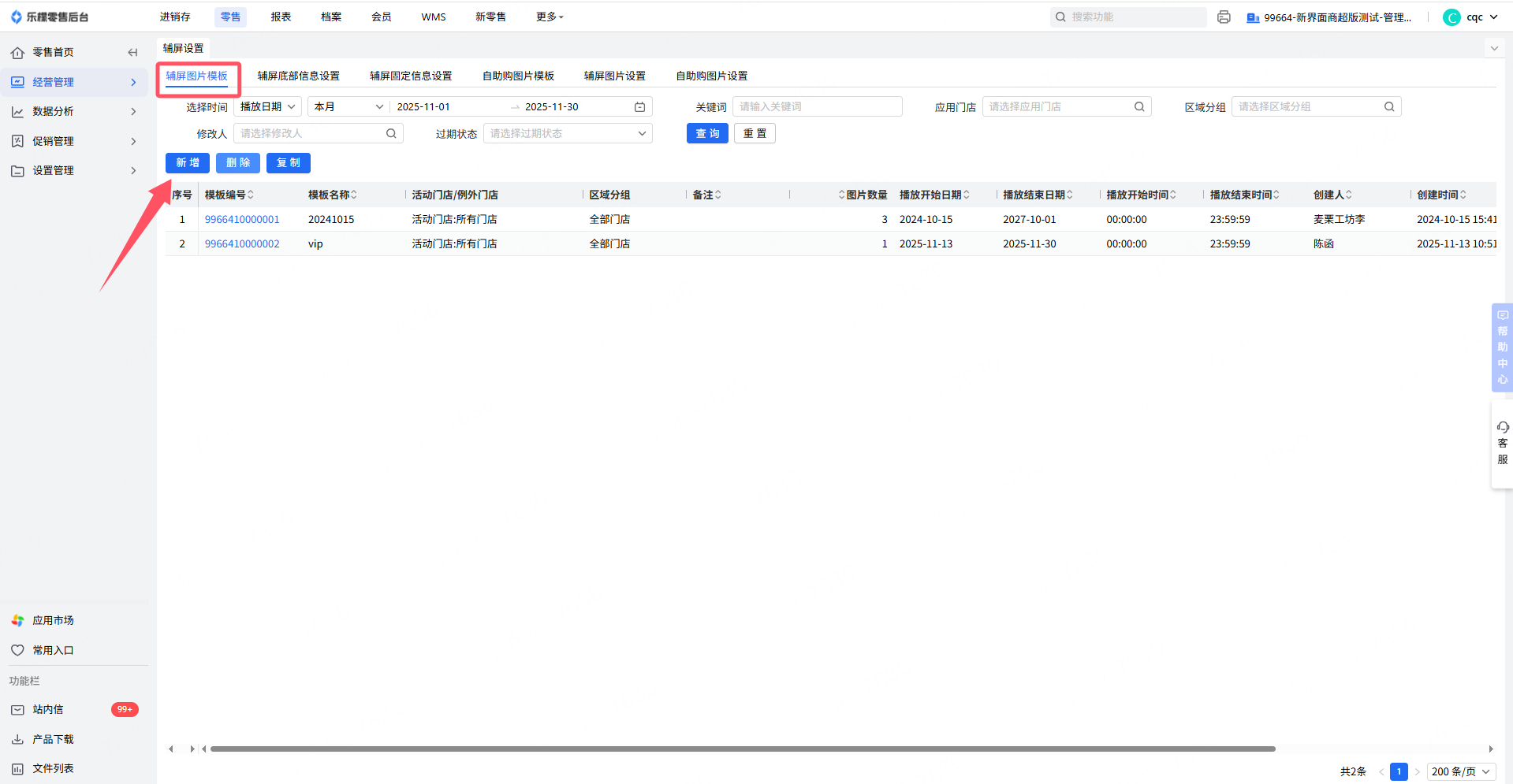This screenshot has width=1513, height=784.
Task: Sort the table by 播放结束时间
Action: click(x=1276, y=195)
